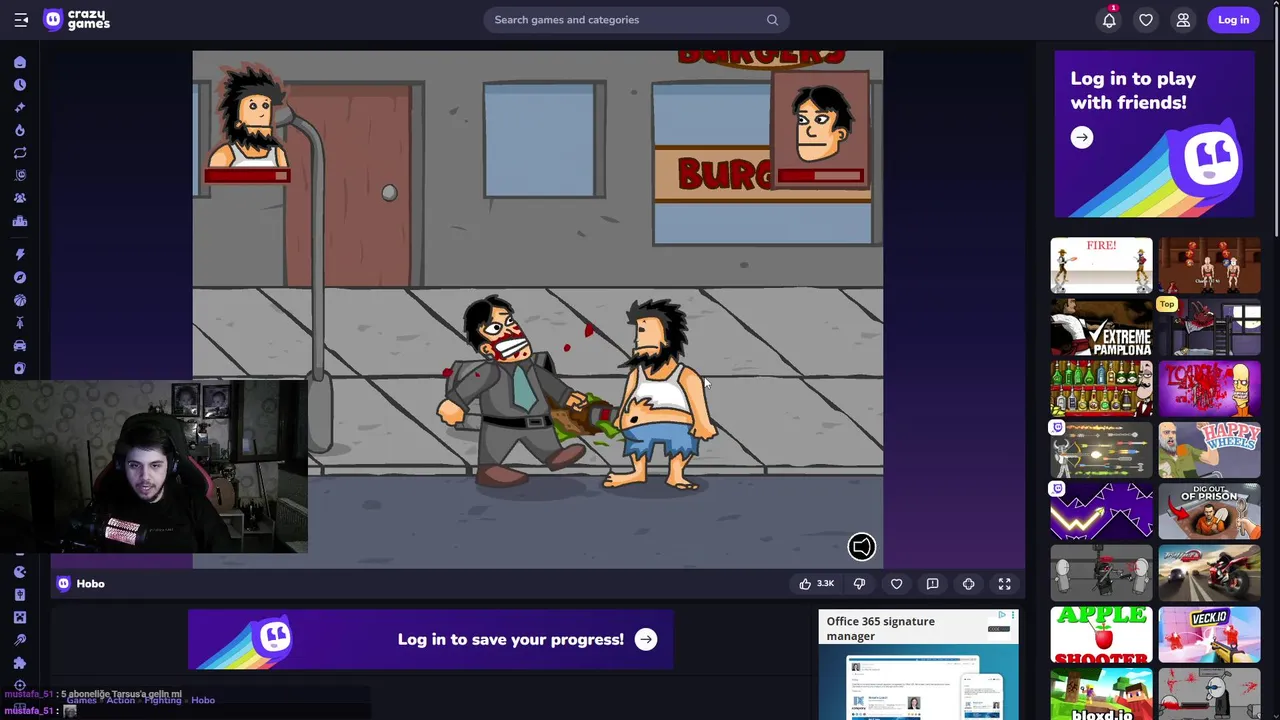Enter fullscreen for the game
This screenshot has width=1280, height=720.
pyautogui.click(x=1004, y=584)
